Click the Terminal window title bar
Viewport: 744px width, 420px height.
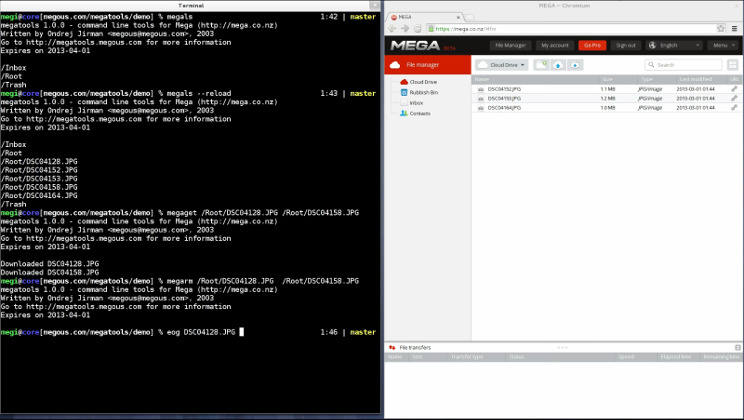click(190, 5)
